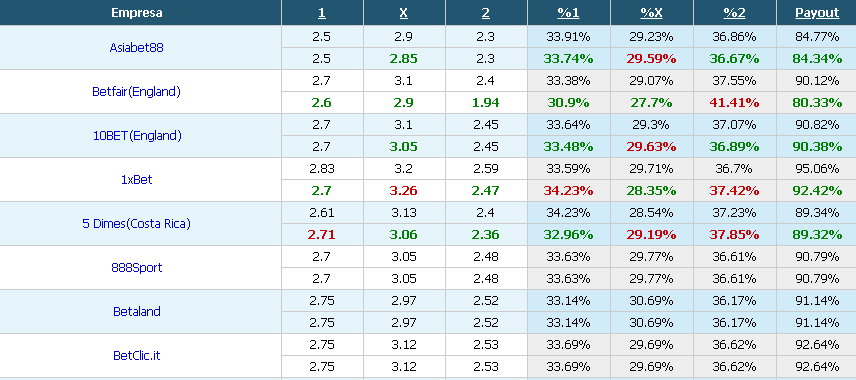Open the Asiabet88 company link

(x=136, y=48)
